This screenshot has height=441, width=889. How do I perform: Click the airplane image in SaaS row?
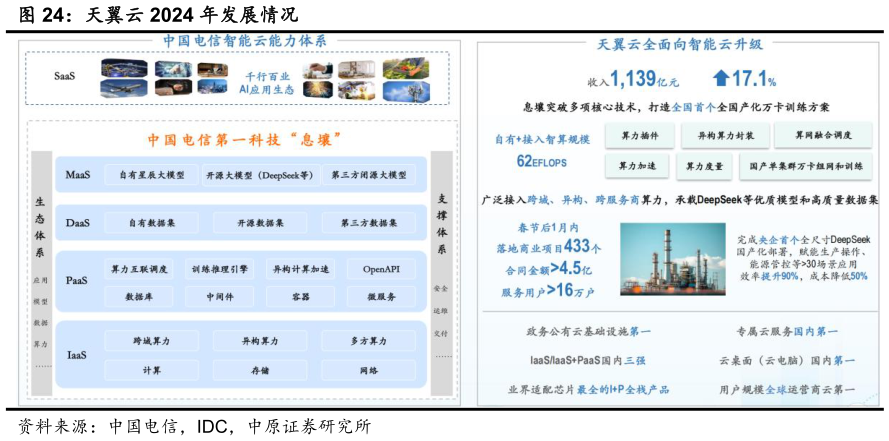(x=124, y=88)
